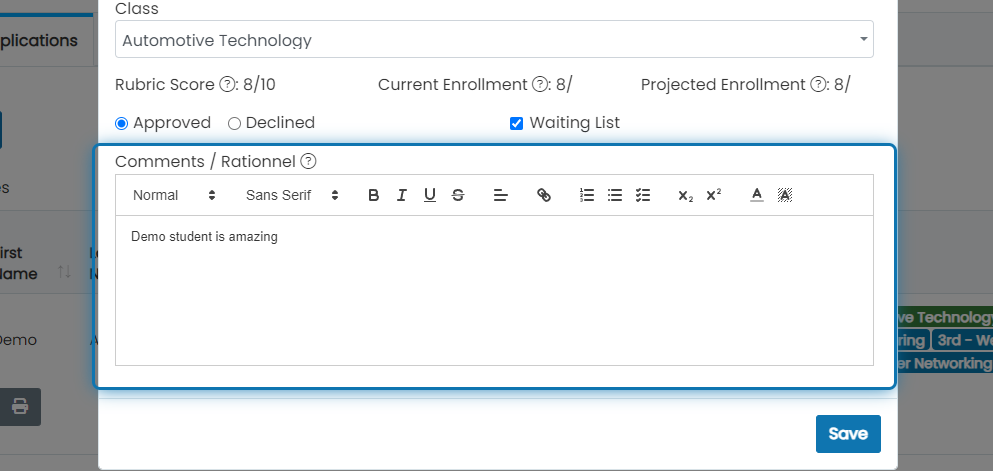Screen dimensions: 993x471
Task: Insert a hyperlink in the comment
Action: point(543,196)
